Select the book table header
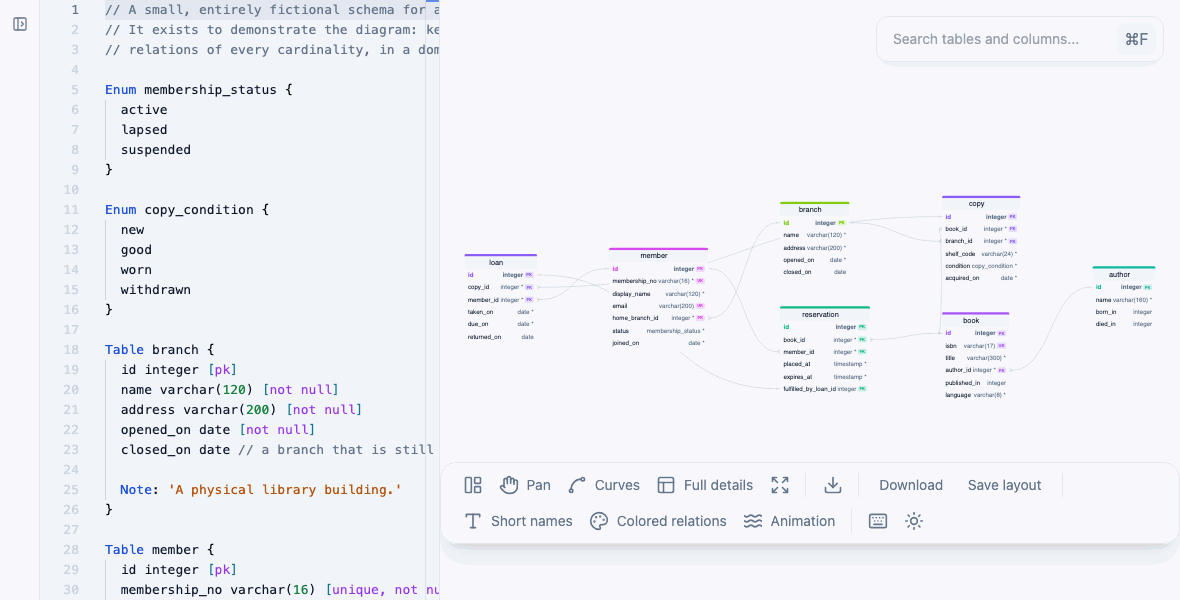The width and height of the screenshot is (1180, 600). coord(975,320)
